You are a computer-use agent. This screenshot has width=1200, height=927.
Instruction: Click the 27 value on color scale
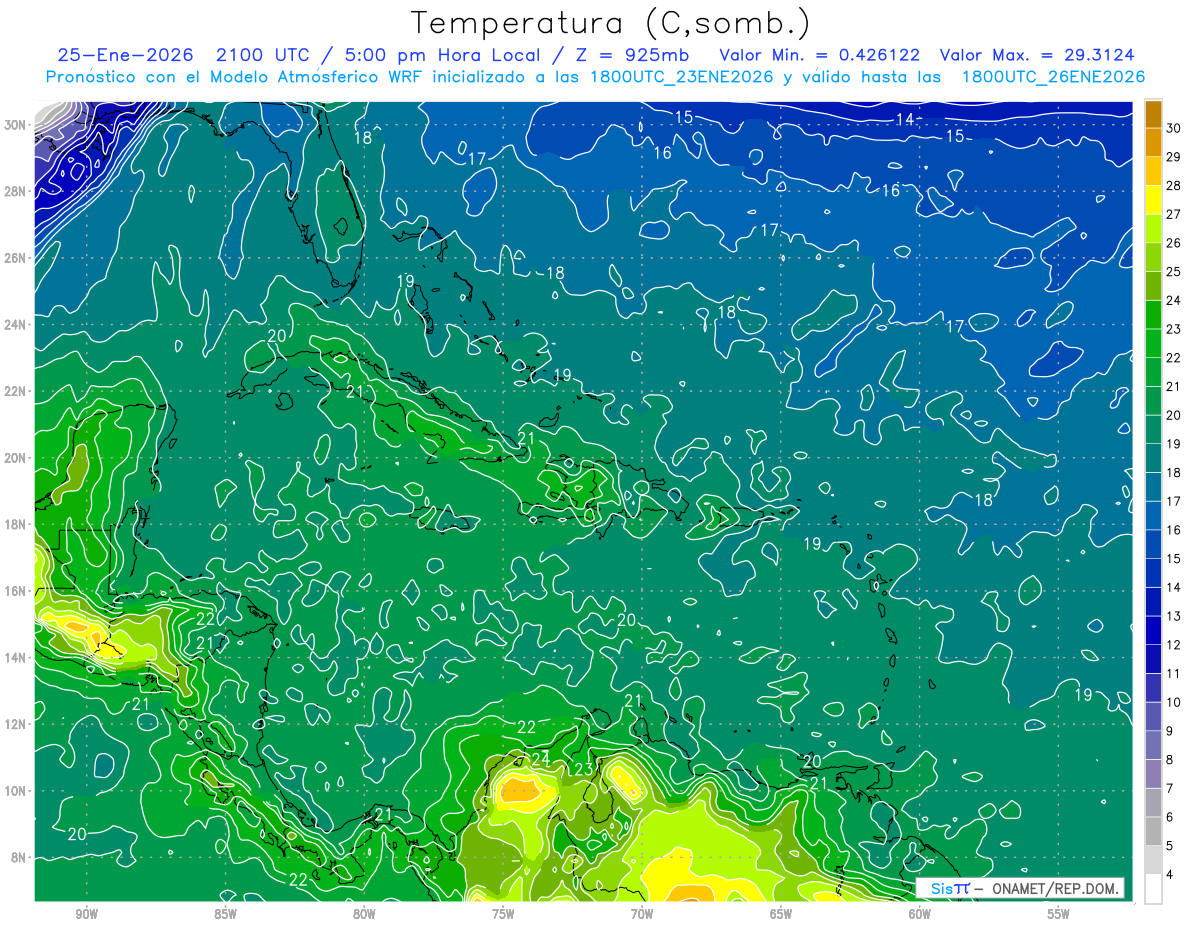pos(1174,214)
